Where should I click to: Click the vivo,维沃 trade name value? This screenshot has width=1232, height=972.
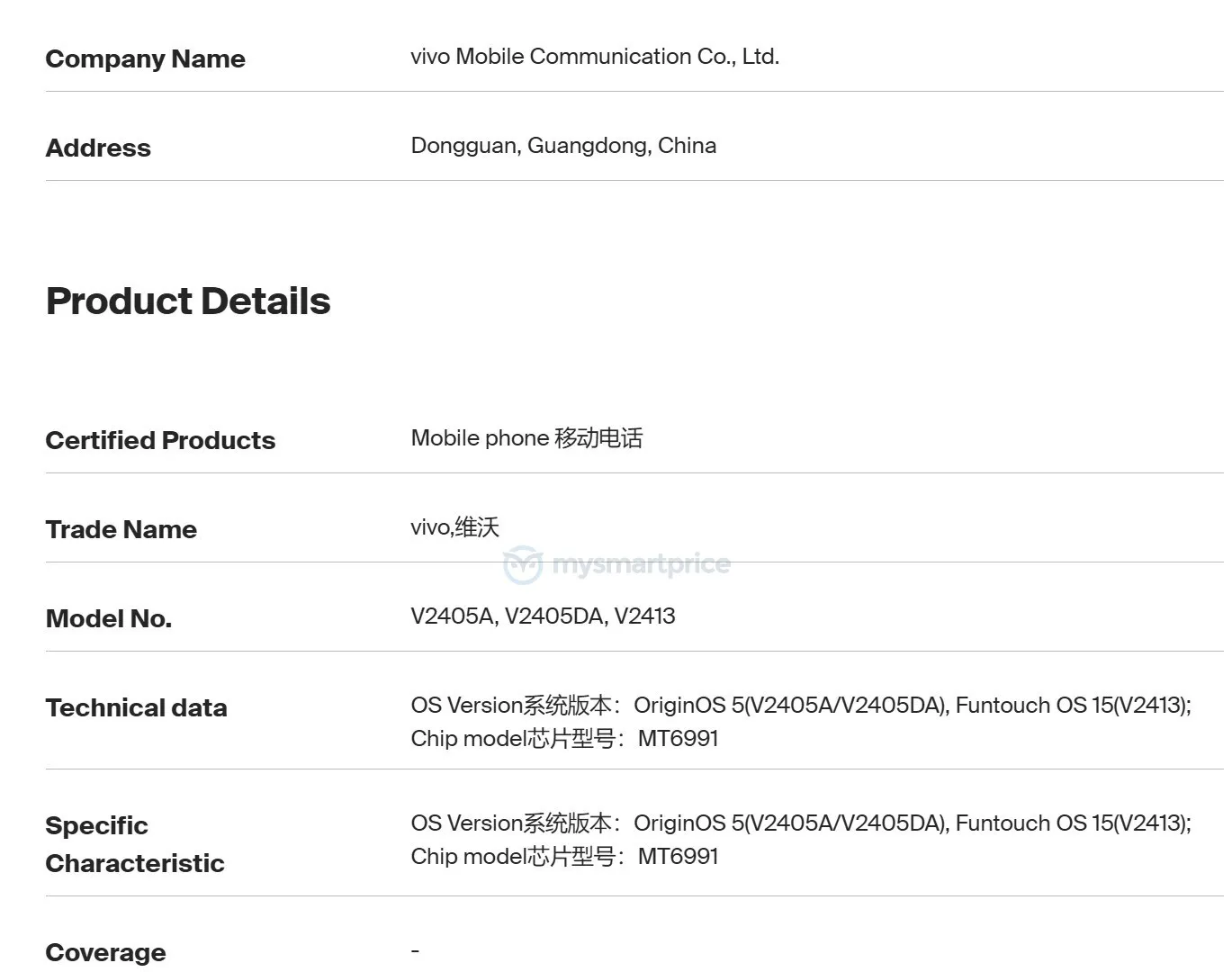[454, 527]
